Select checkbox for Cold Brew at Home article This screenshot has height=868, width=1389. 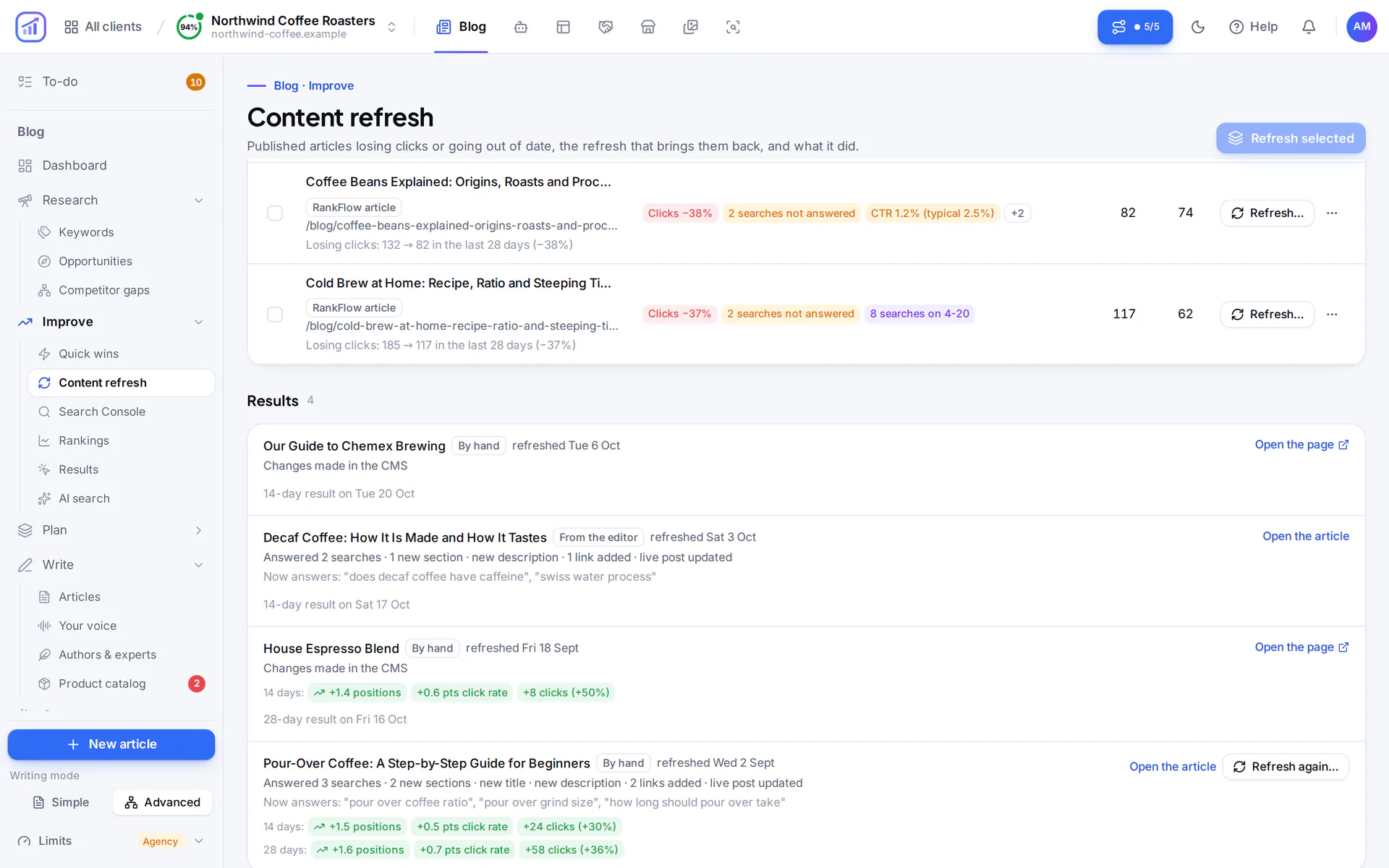[x=275, y=315]
